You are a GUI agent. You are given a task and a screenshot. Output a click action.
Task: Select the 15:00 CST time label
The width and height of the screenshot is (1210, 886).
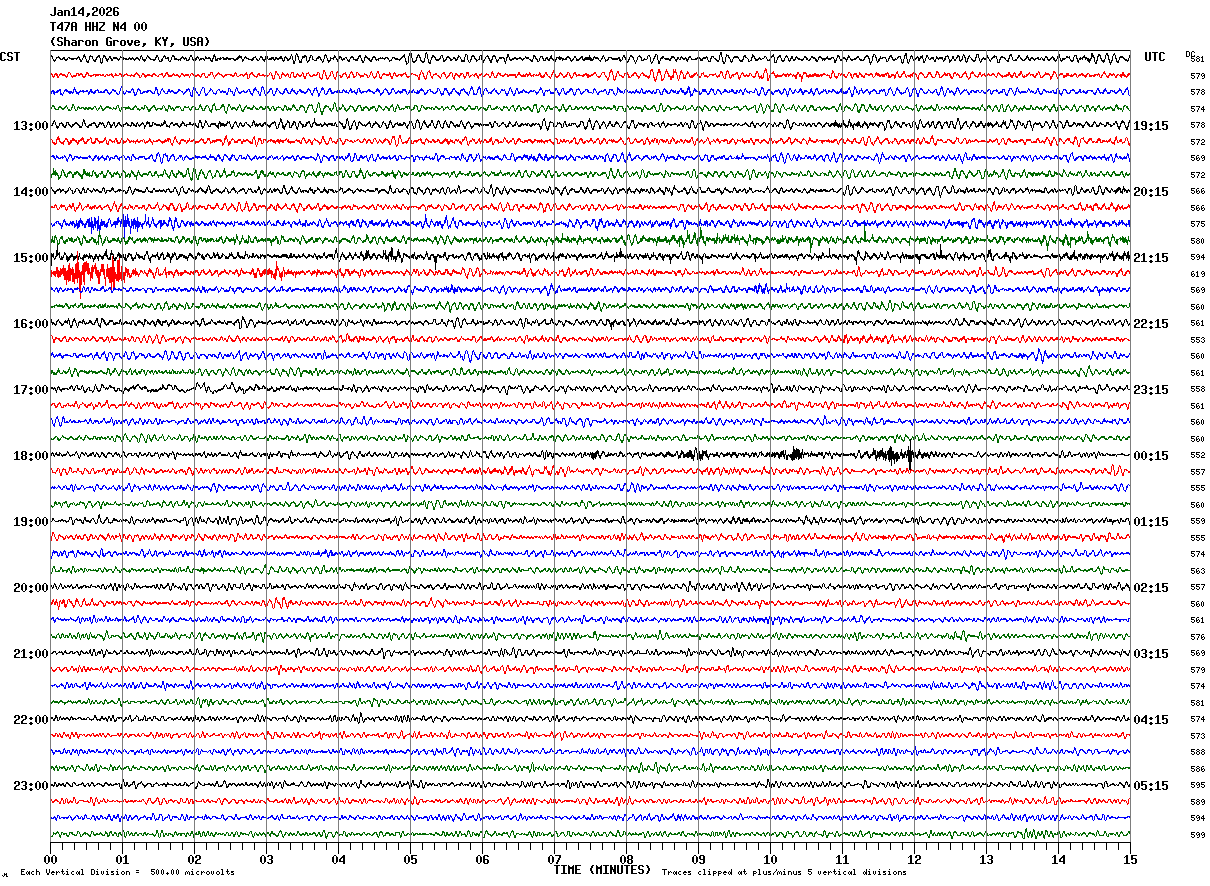(x=31, y=258)
